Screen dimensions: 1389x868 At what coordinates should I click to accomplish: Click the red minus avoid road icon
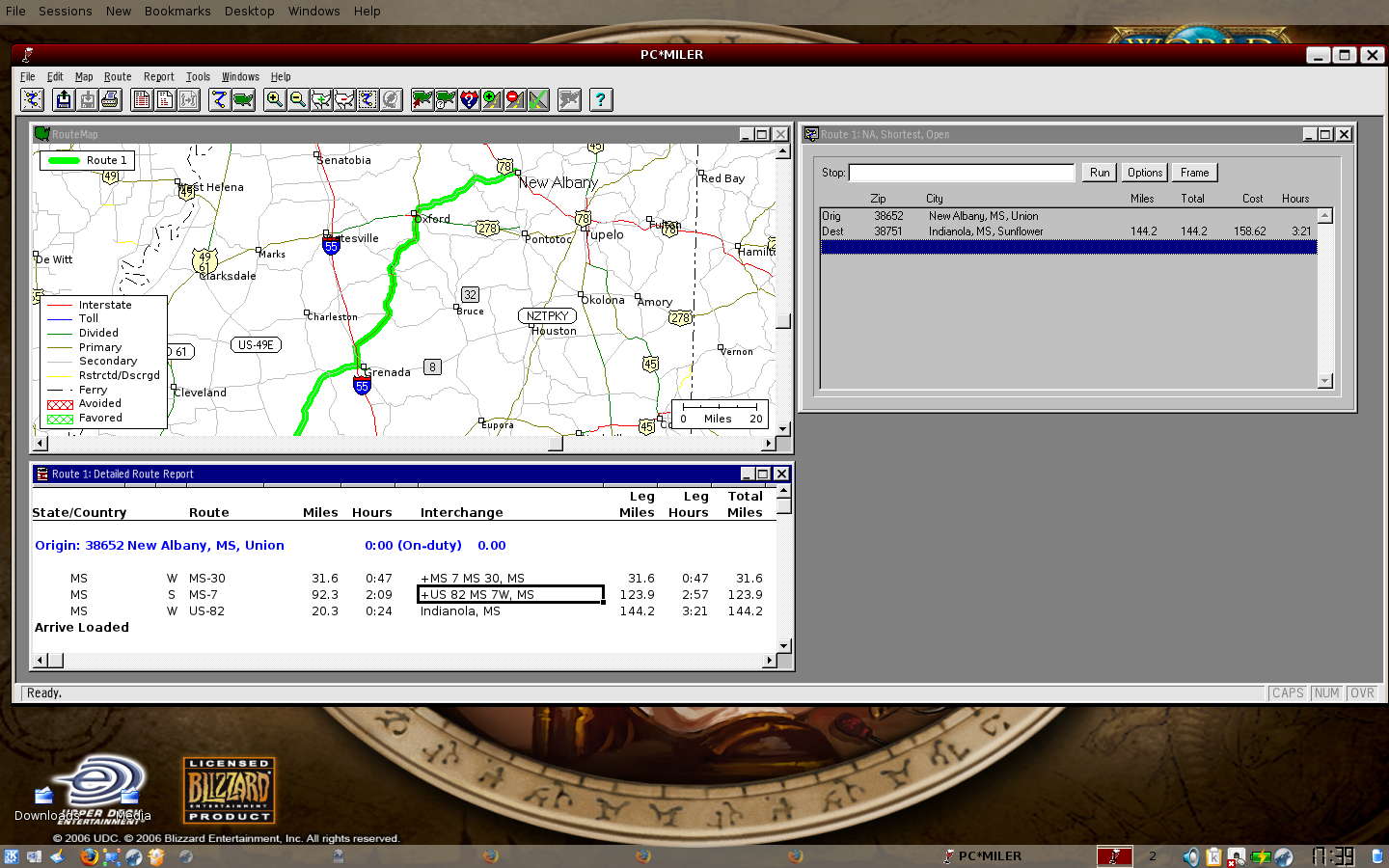515,99
